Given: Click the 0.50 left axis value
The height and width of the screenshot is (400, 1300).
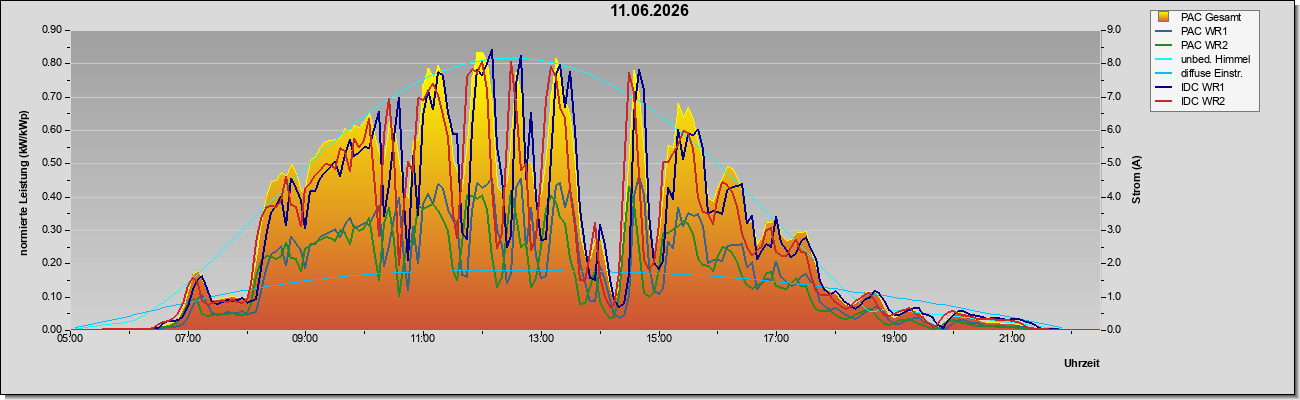Looking at the screenshot, I should click(x=52, y=163).
